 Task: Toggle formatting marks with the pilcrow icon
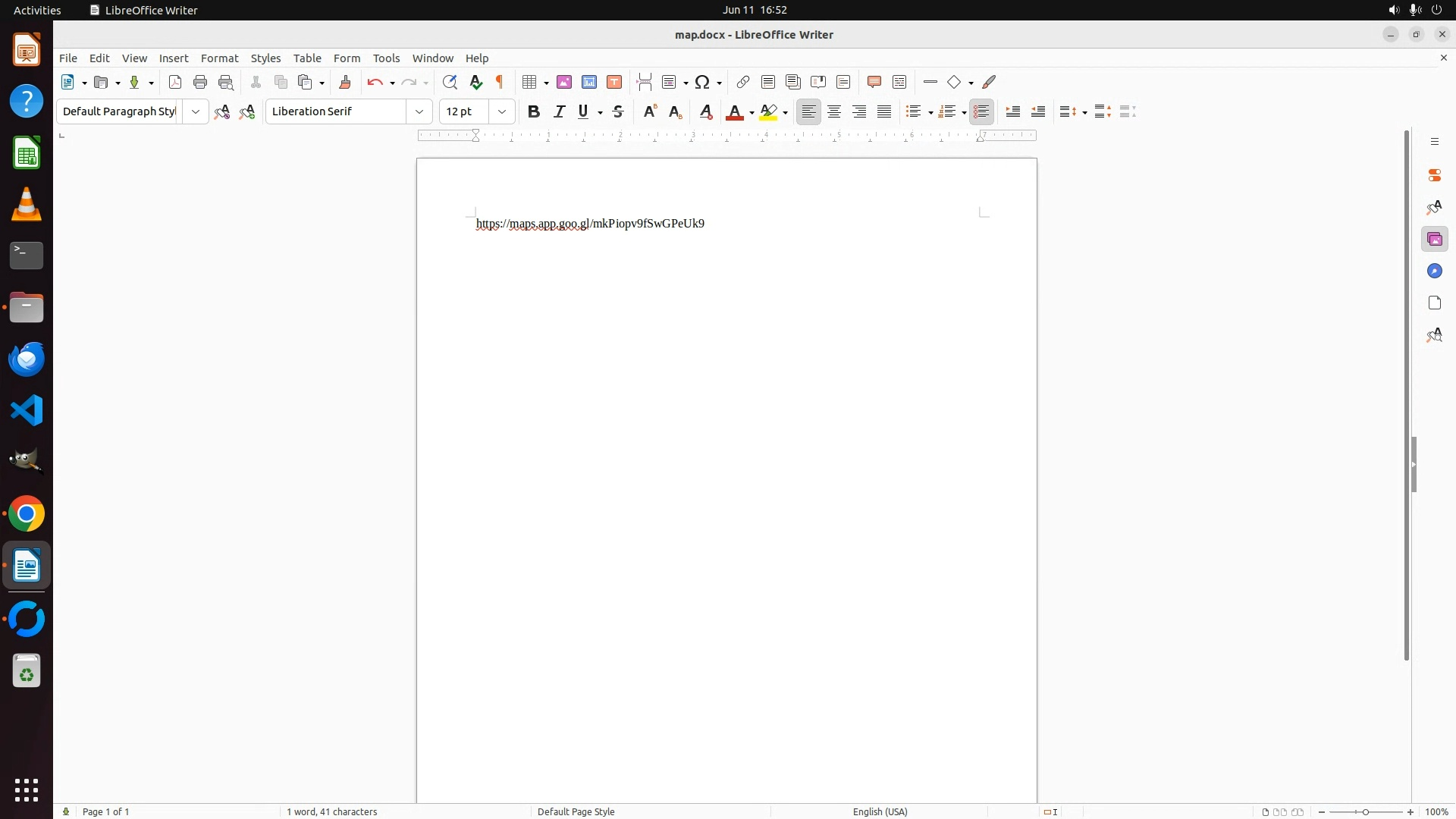pyautogui.click(x=500, y=82)
